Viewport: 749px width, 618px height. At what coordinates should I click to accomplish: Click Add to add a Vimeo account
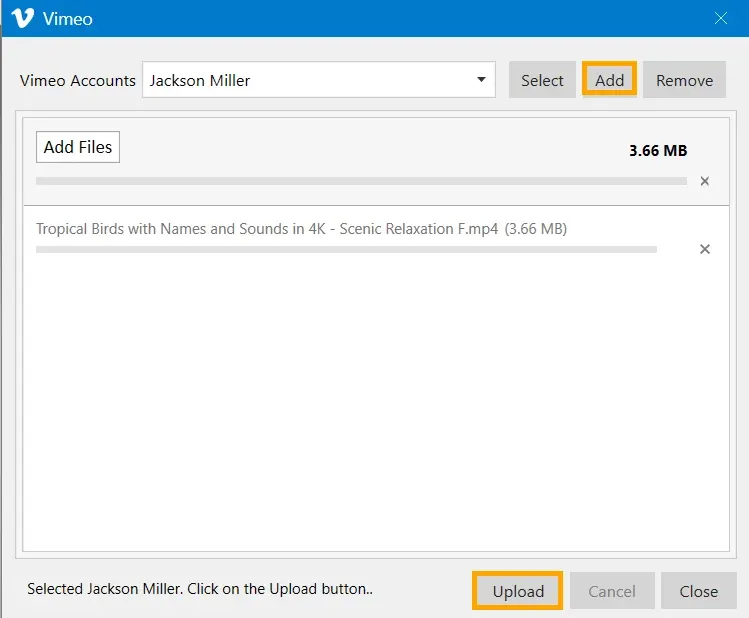(x=610, y=80)
